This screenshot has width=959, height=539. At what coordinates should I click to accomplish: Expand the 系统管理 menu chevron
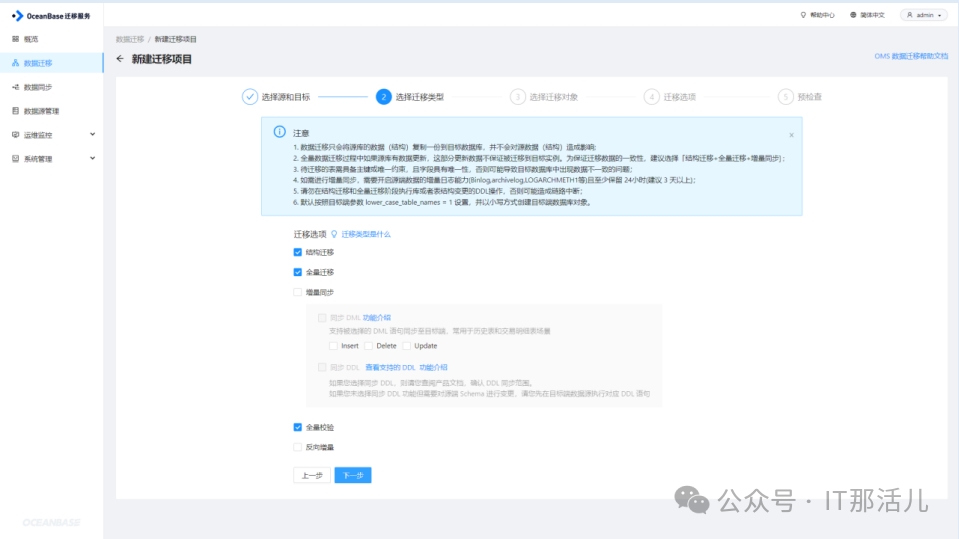(x=92, y=158)
